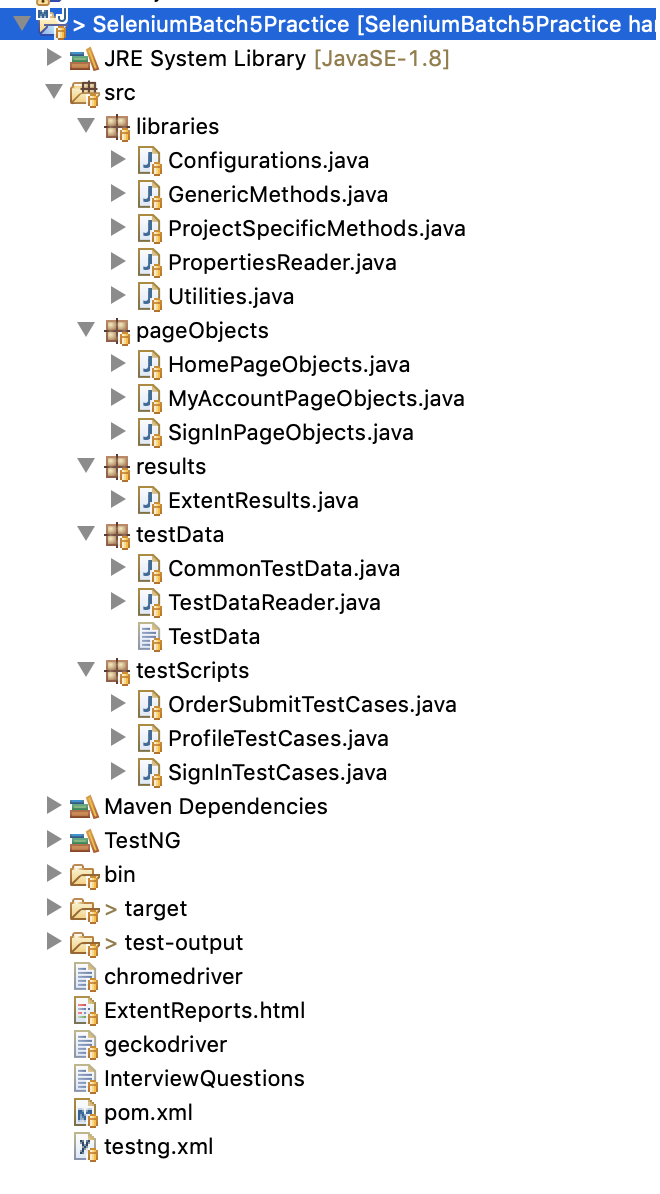The height and width of the screenshot is (1194, 660).
Task: Click the bin folder icon
Action: point(84,876)
